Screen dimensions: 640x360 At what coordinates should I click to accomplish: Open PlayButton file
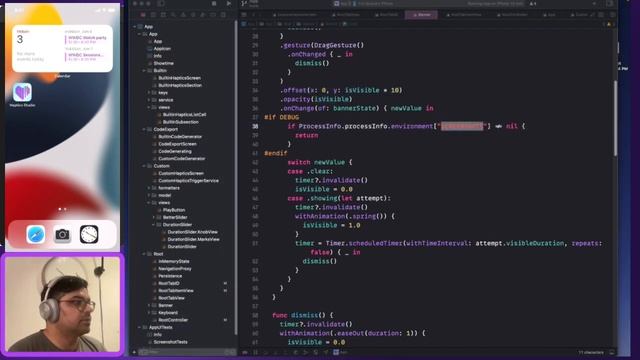point(173,210)
